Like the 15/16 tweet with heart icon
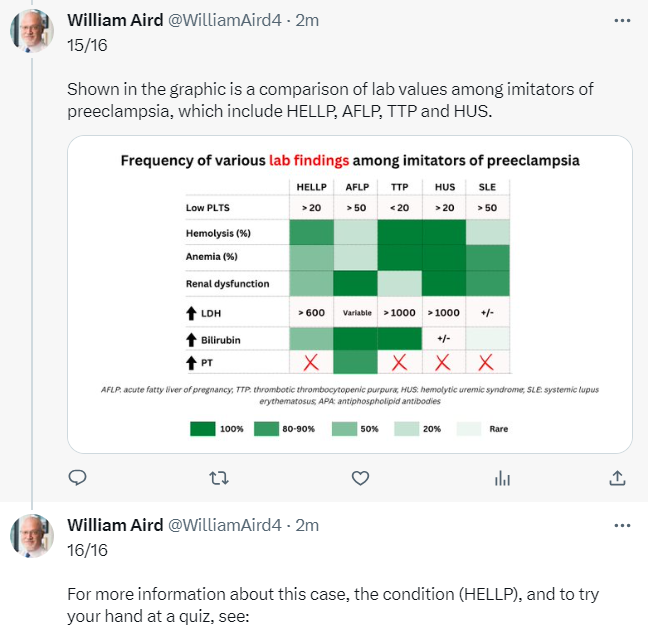The image size is (648, 629). [x=360, y=478]
